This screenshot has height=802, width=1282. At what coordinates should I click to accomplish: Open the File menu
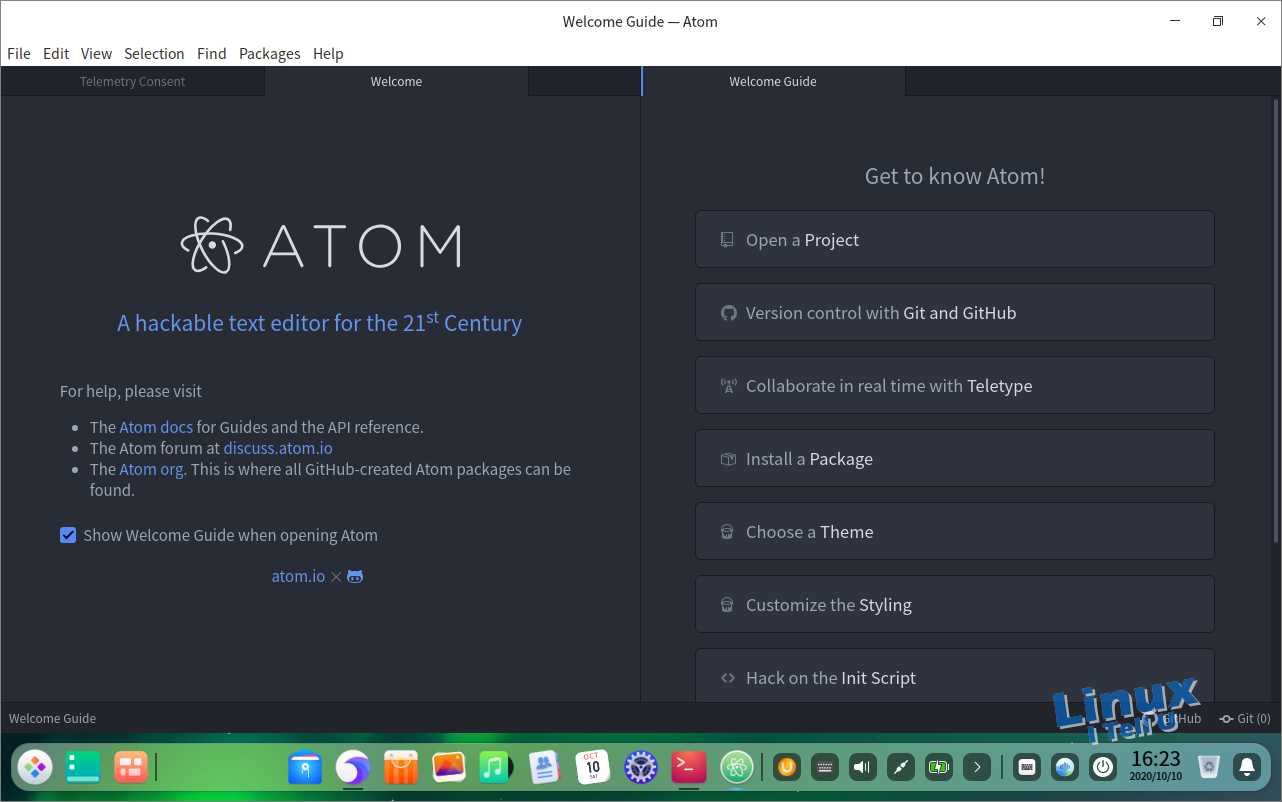(19, 54)
